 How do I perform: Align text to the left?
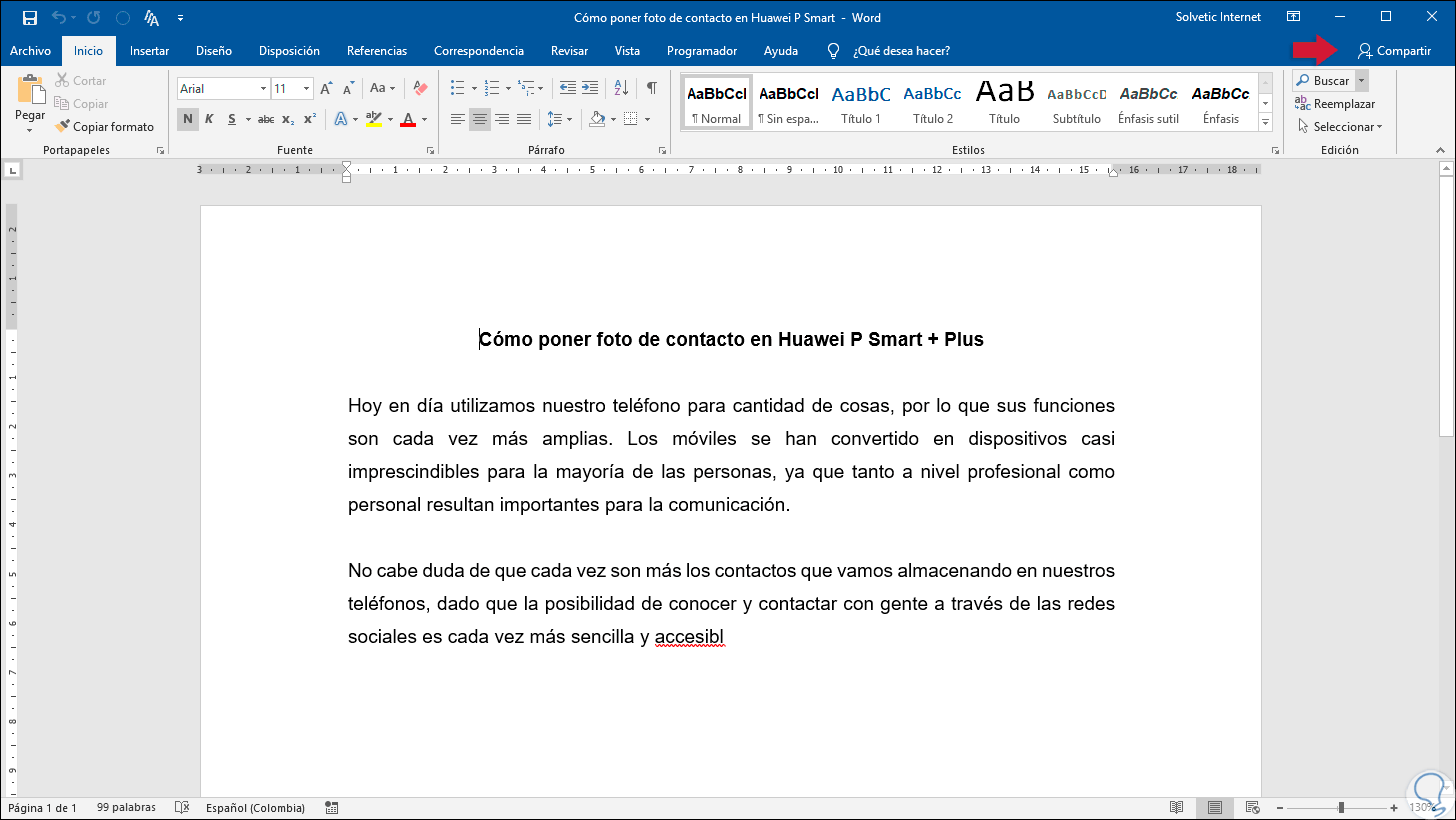click(458, 119)
